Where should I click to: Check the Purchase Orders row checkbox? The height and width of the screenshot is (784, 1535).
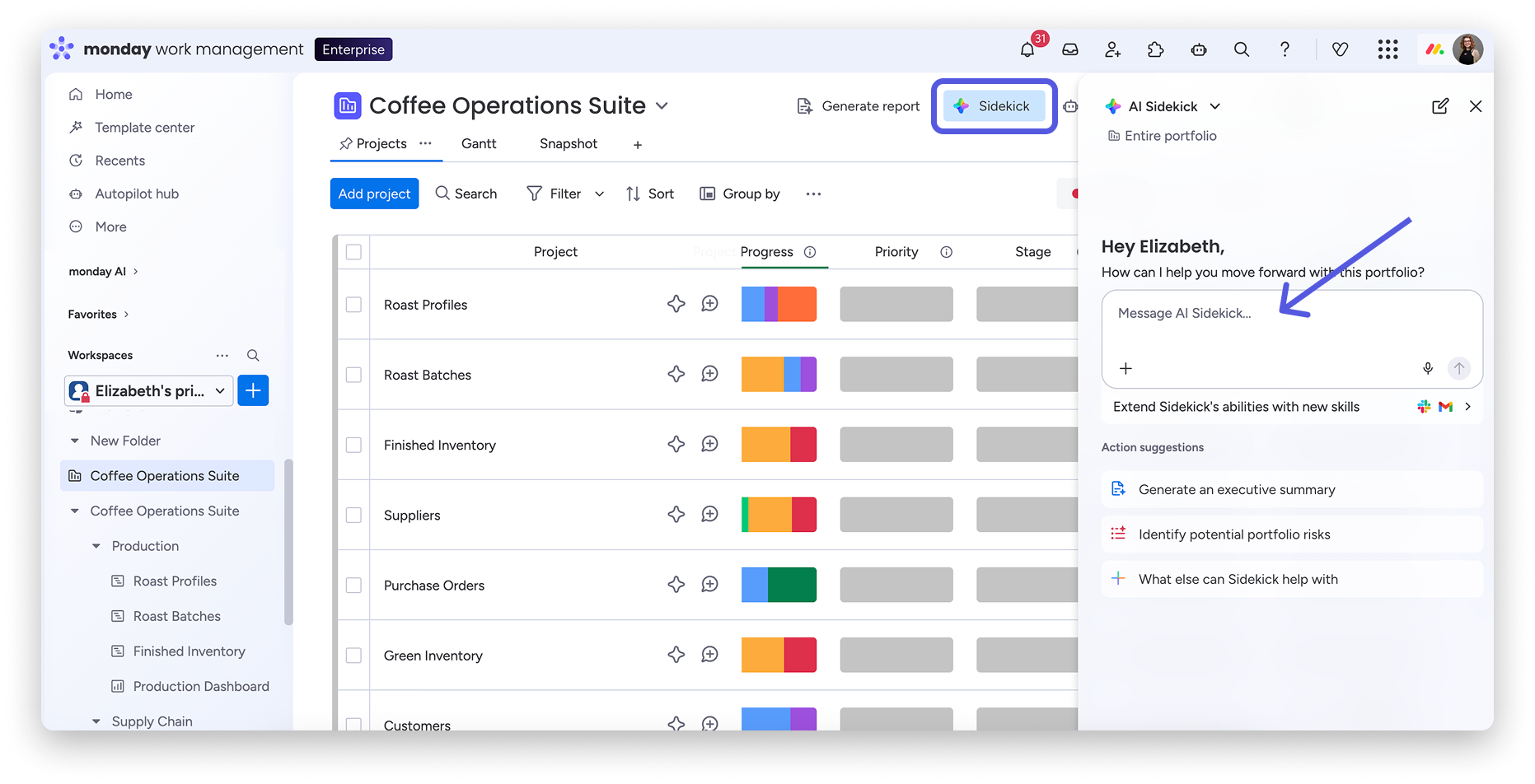(353, 585)
